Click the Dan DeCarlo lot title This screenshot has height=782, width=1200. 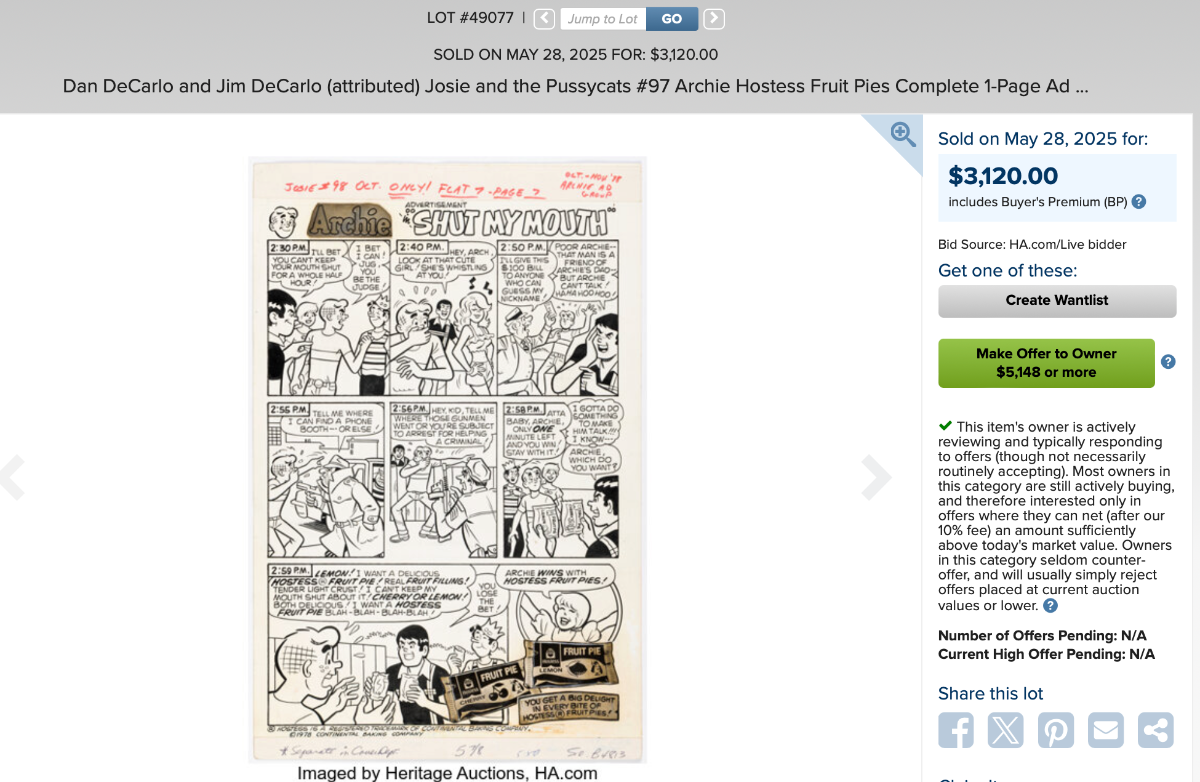(575, 86)
